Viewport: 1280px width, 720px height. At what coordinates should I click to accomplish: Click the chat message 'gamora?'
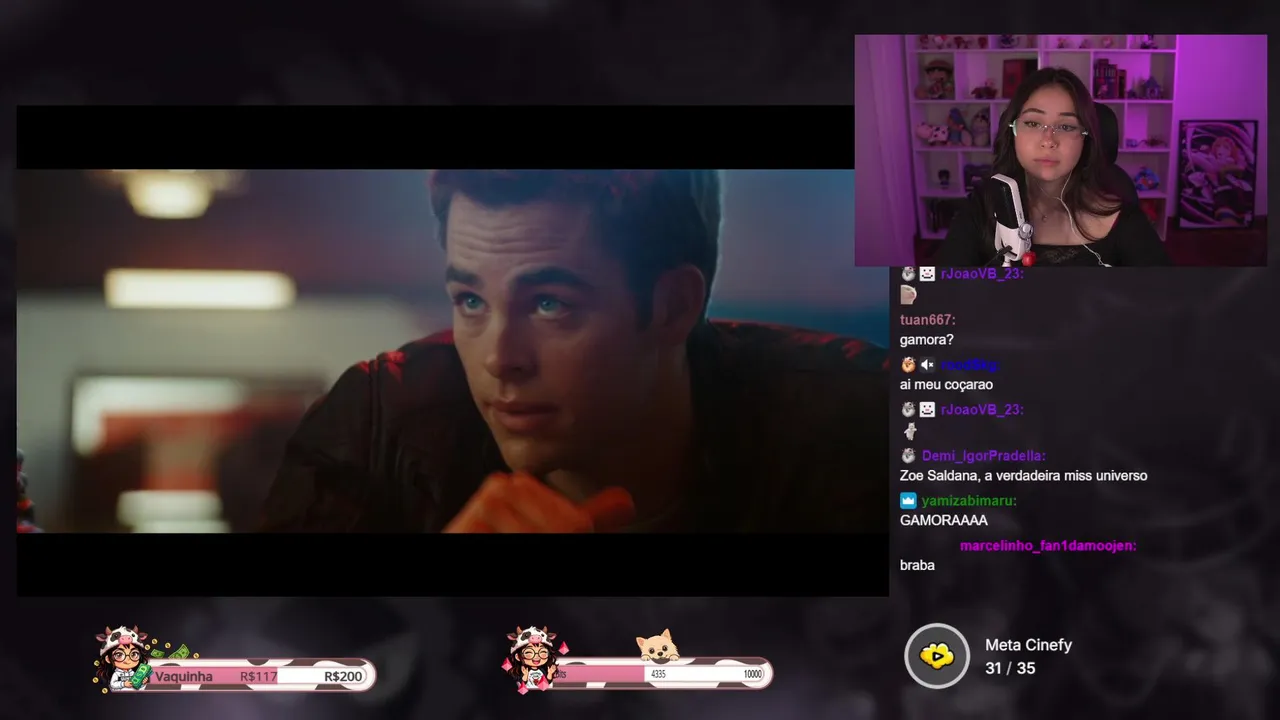tap(927, 340)
